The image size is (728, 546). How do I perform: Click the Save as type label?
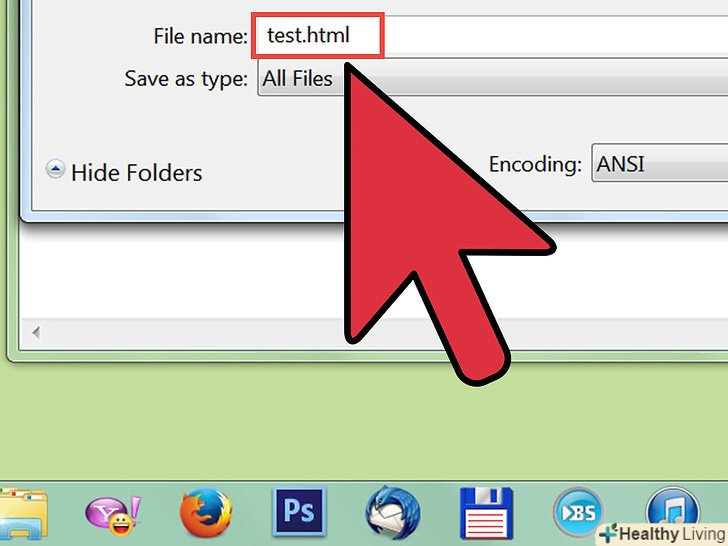[x=186, y=78]
